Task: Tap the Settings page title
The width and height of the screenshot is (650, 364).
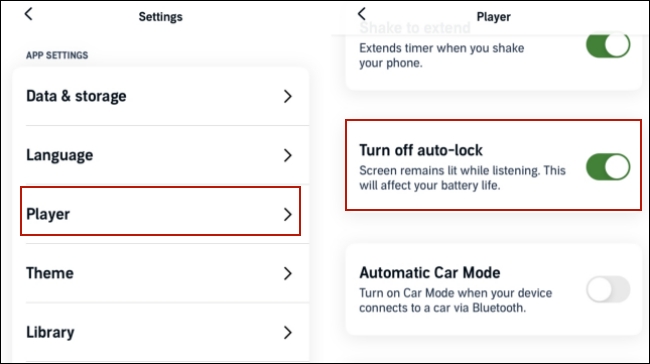Action: [160, 17]
